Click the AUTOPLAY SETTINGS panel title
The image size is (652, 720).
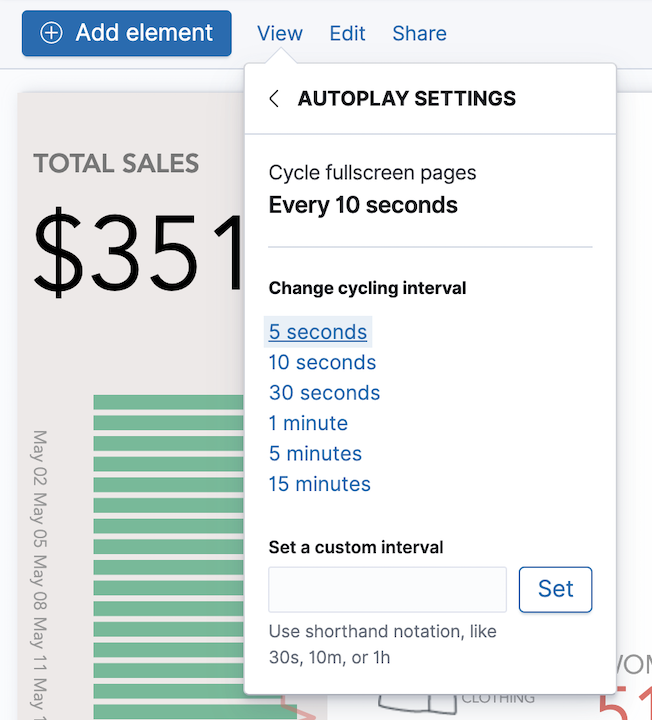pyautogui.click(x=407, y=99)
